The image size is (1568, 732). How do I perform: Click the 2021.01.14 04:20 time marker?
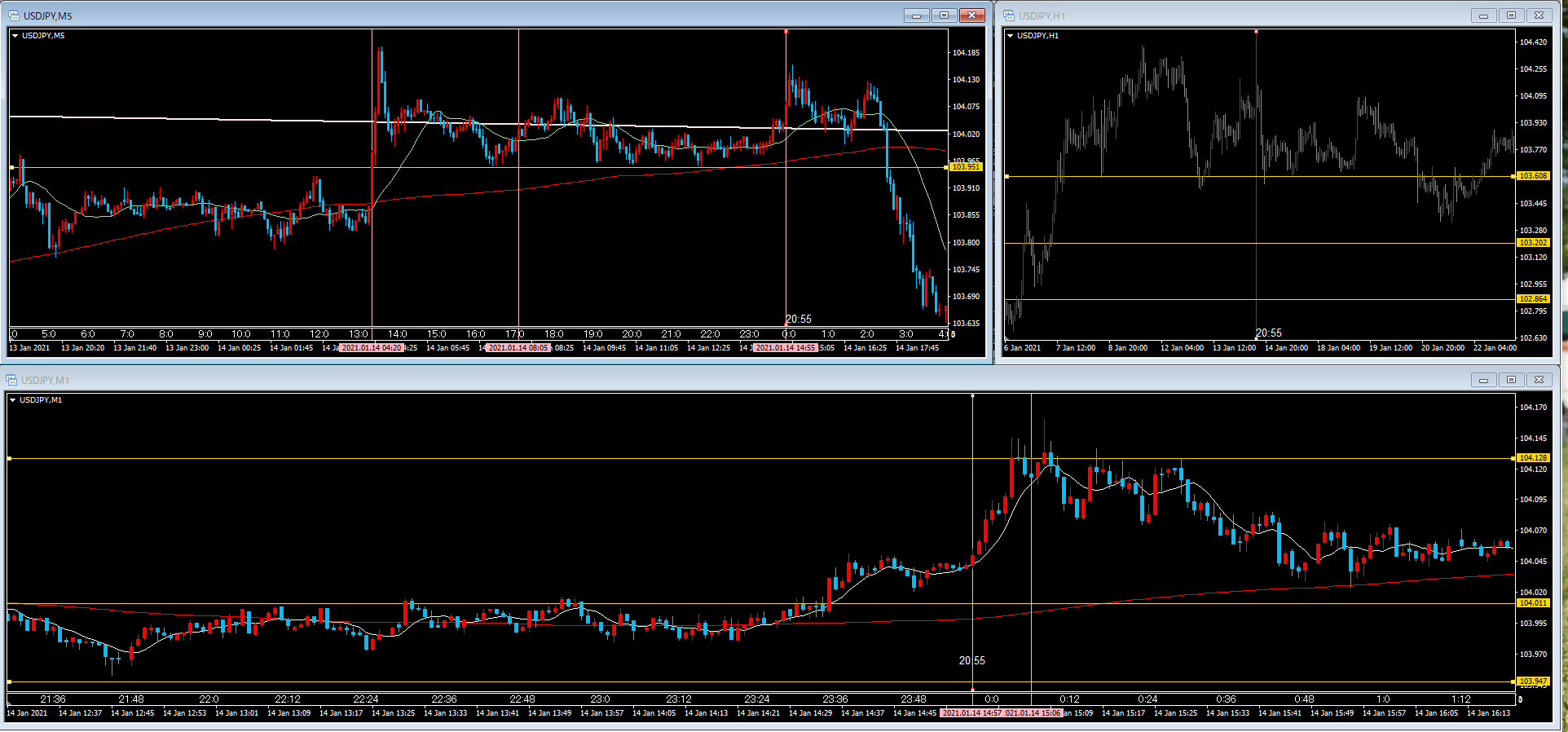pyautogui.click(x=372, y=348)
